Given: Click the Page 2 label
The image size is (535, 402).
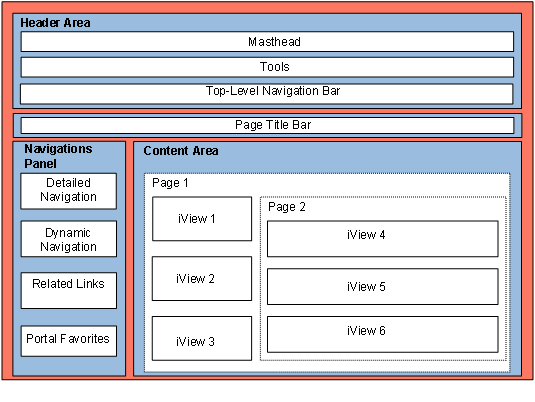Looking at the screenshot, I should pos(287,207).
